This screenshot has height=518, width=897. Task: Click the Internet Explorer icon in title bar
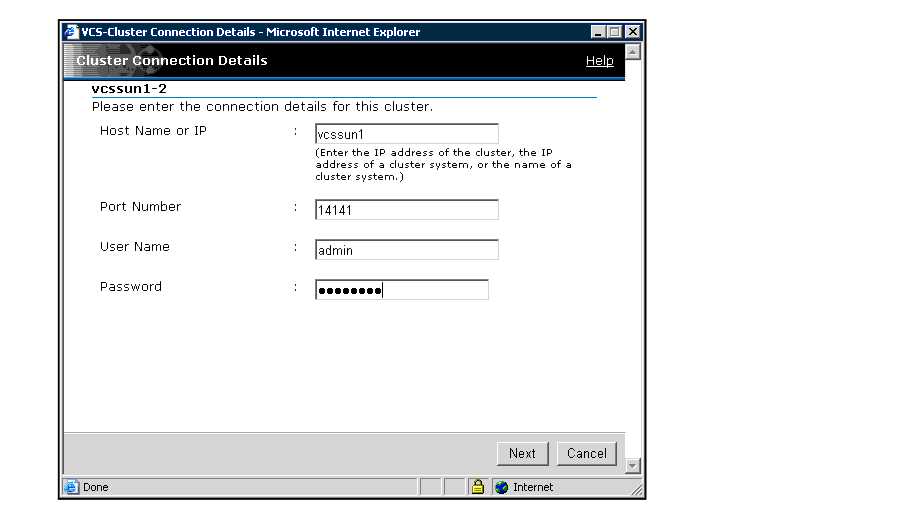click(70, 32)
